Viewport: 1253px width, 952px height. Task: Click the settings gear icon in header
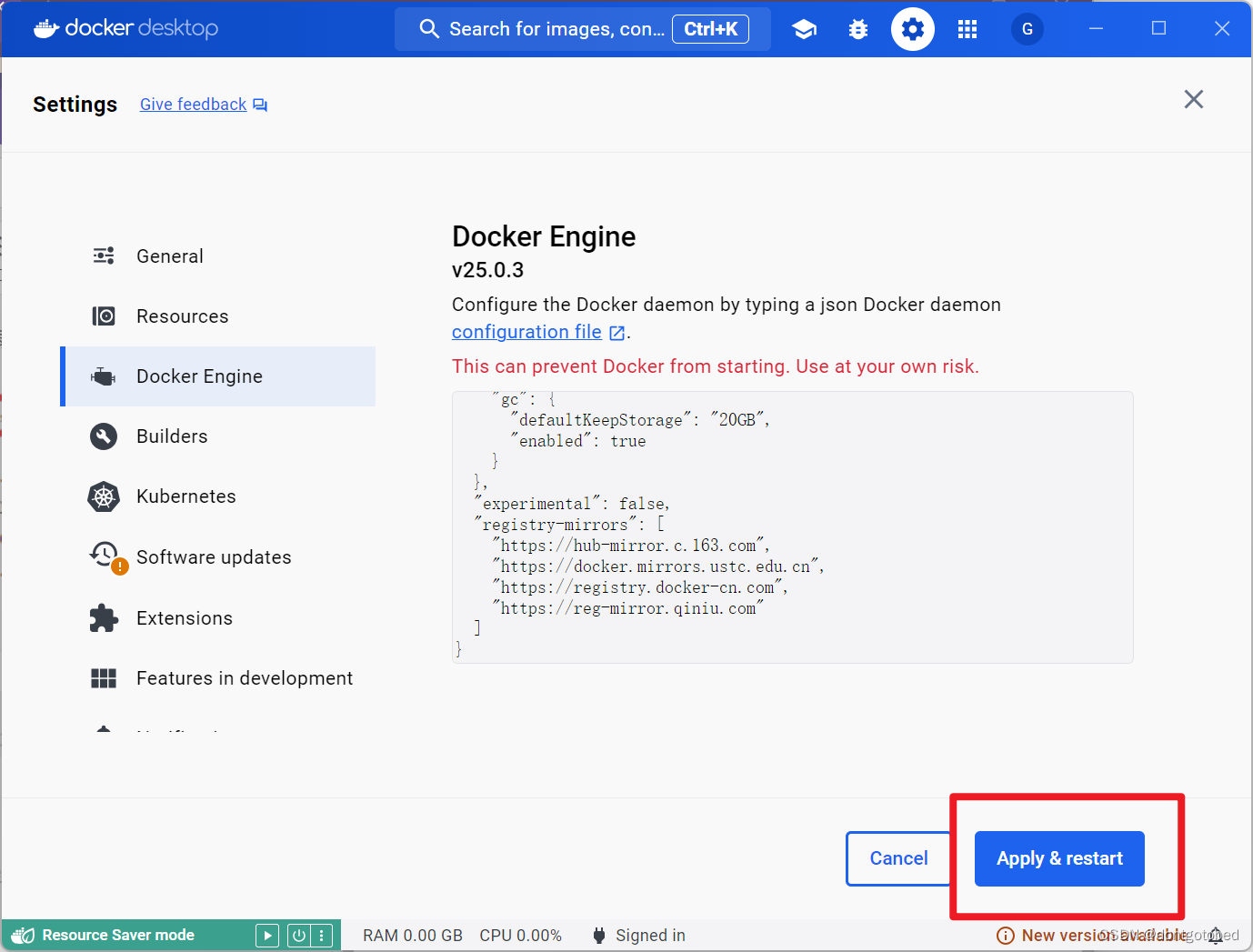(912, 29)
